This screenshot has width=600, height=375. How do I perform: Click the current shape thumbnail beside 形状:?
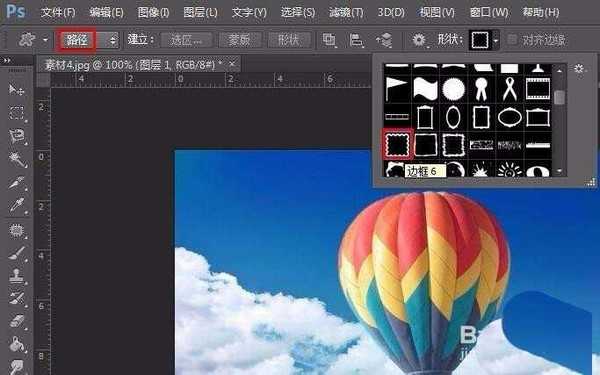(x=480, y=40)
